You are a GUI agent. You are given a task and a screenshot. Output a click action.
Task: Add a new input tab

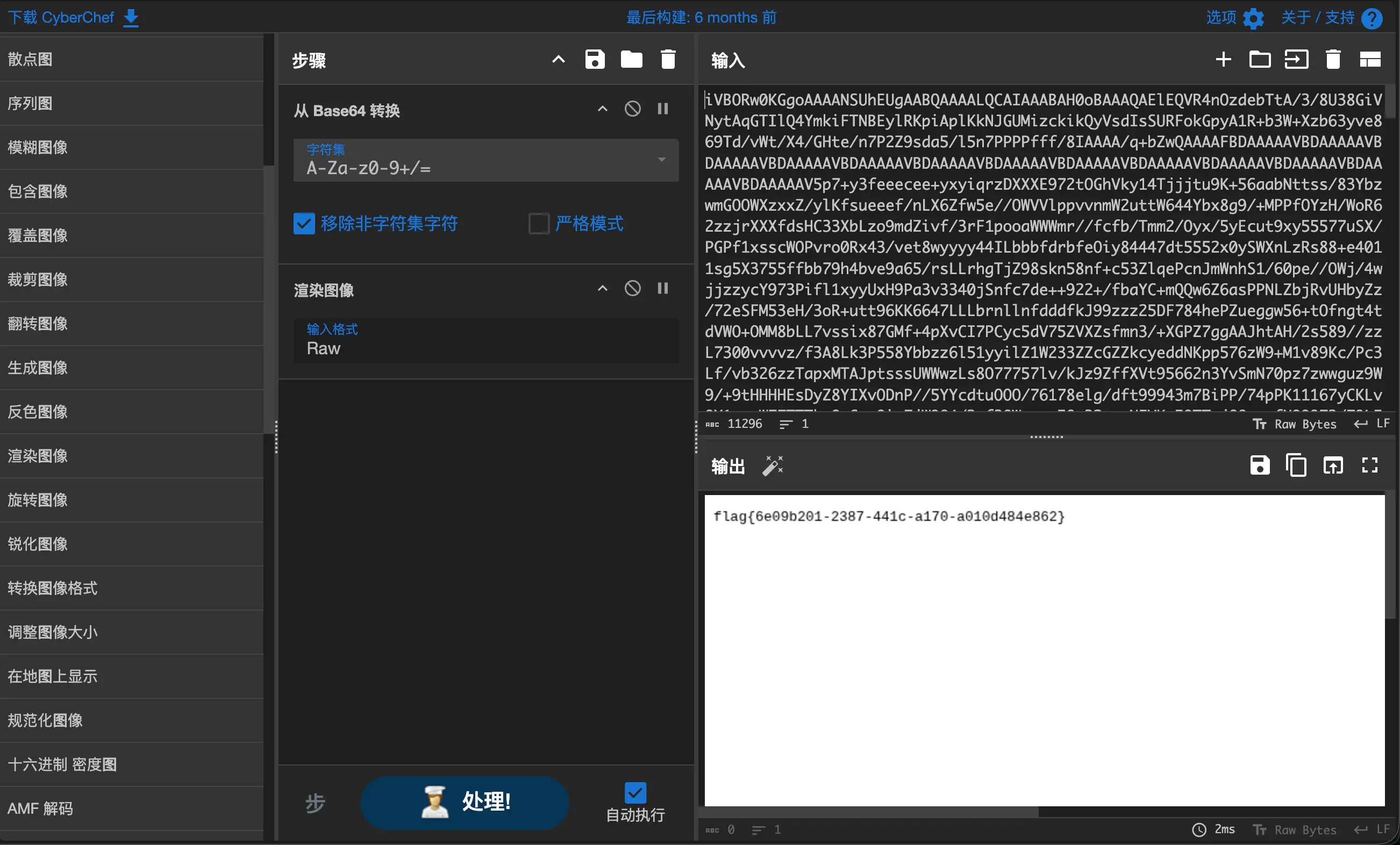(x=1223, y=60)
